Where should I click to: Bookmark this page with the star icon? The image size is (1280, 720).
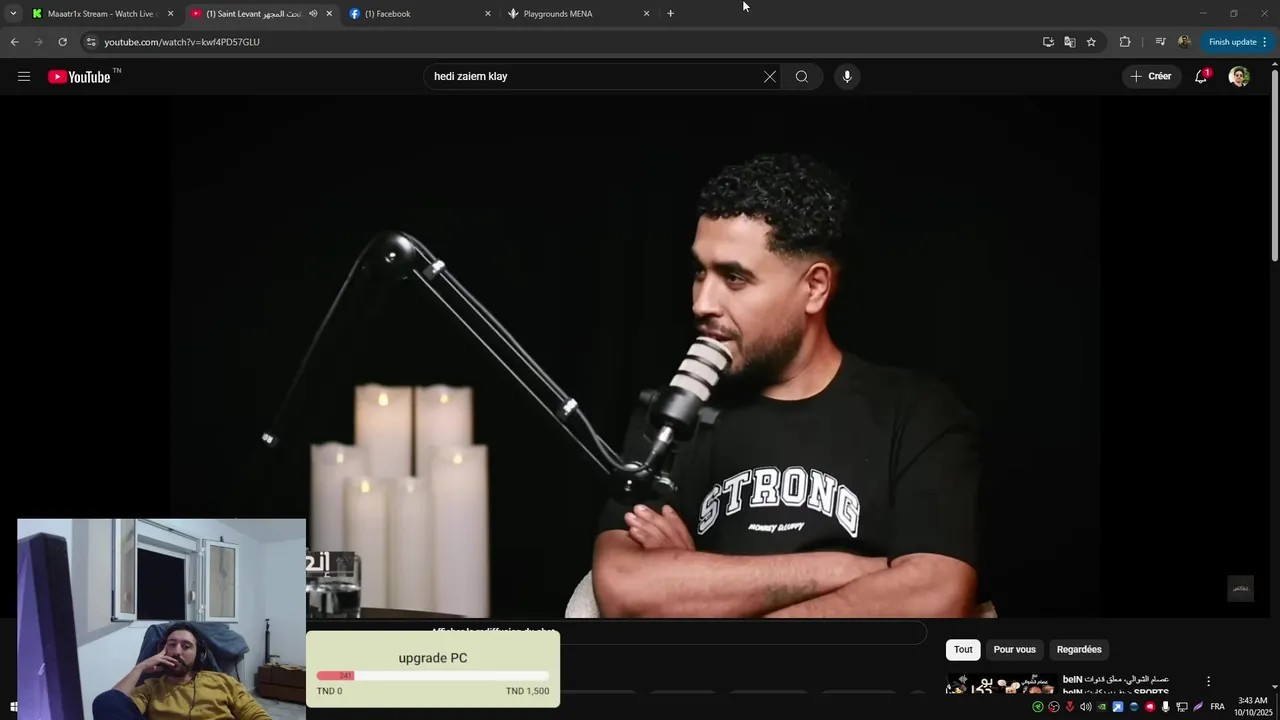(1091, 42)
